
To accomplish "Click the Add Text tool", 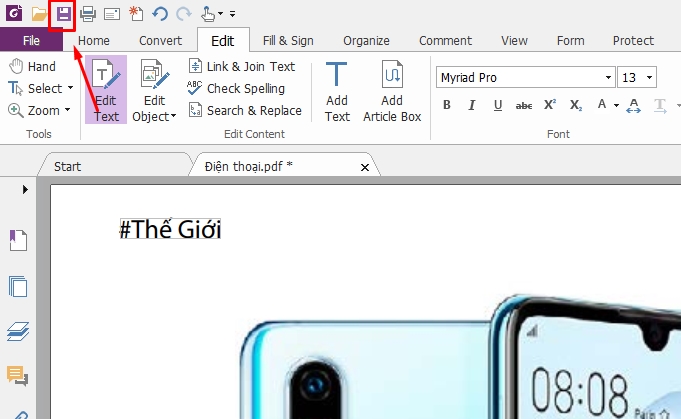I will (x=337, y=91).
